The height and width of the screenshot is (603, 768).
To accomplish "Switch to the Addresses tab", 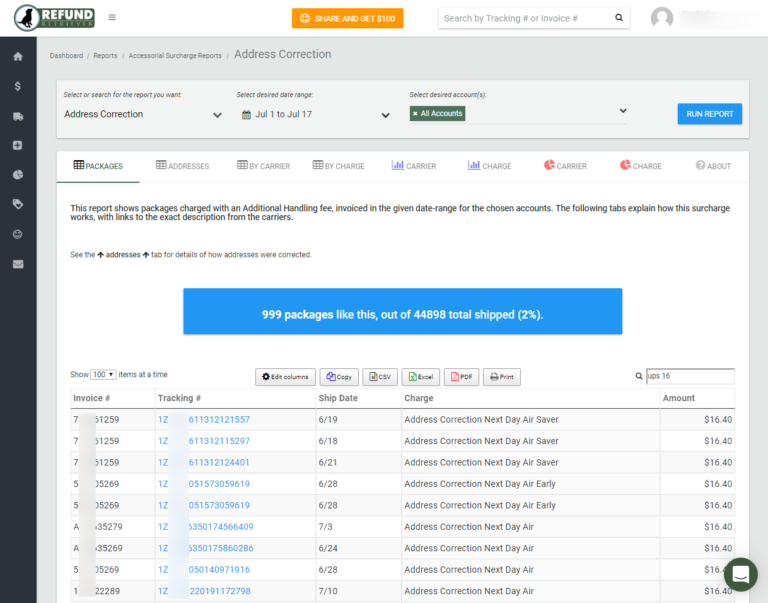I will click(x=182, y=166).
